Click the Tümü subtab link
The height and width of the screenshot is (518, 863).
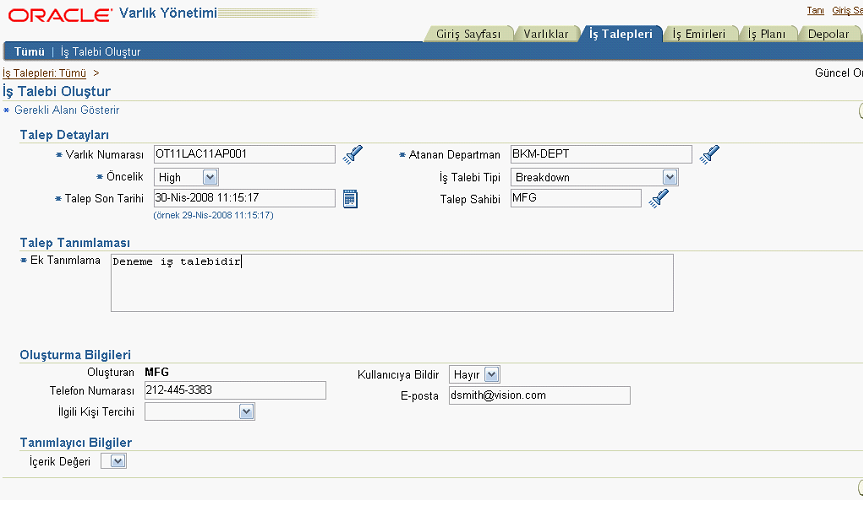click(29, 51)
